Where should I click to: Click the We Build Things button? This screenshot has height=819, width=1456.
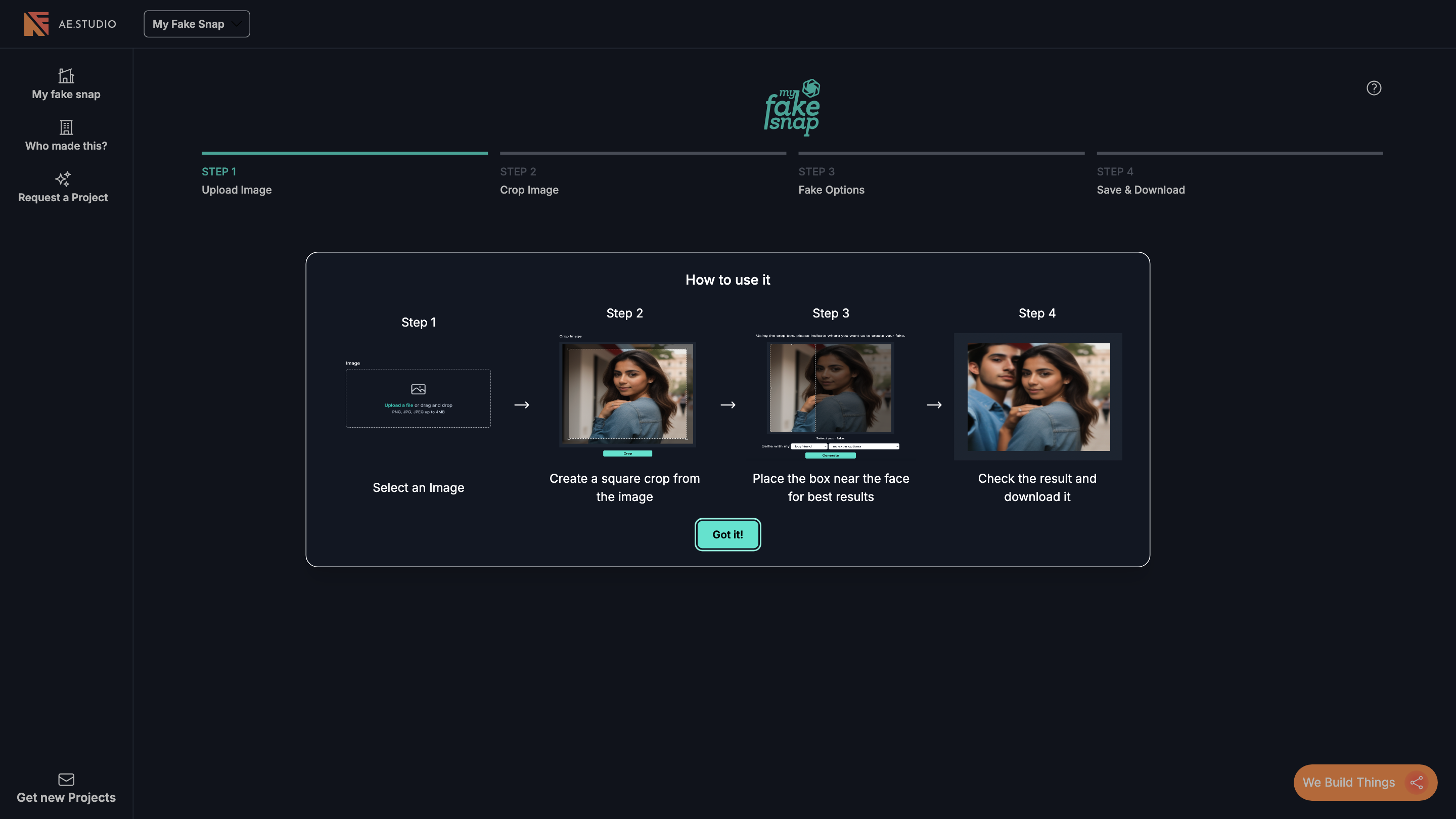click(1349, 782)
